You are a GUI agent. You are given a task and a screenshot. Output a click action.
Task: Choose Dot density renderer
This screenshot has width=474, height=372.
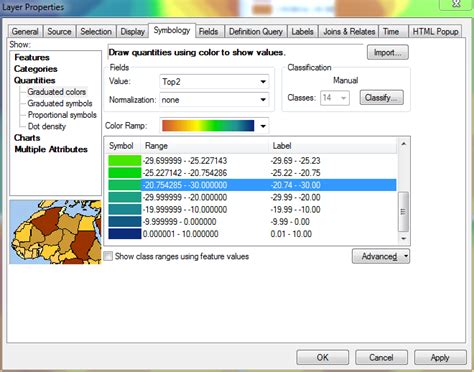pyautogui.click(x=47, y=126)
